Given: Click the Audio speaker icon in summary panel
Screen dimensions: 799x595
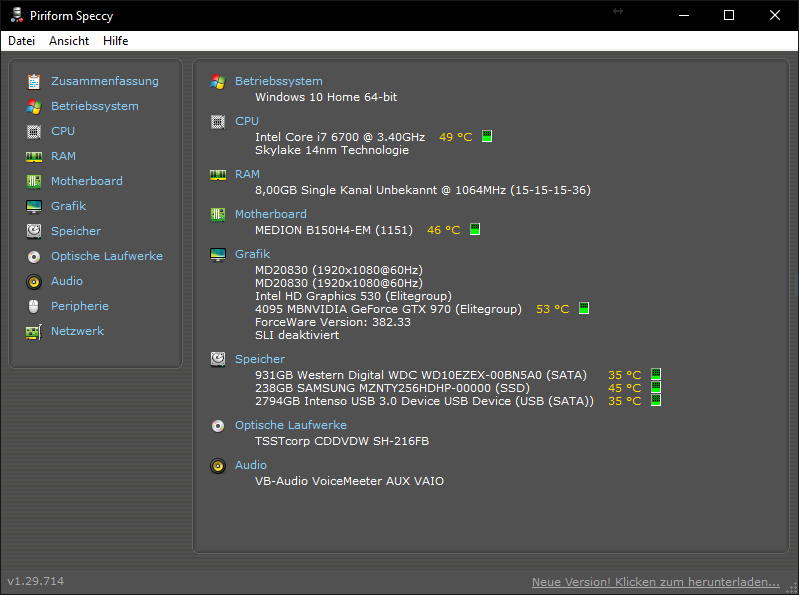Looking at the screenshot, I should pyautogui.click(x=218, y=466).
